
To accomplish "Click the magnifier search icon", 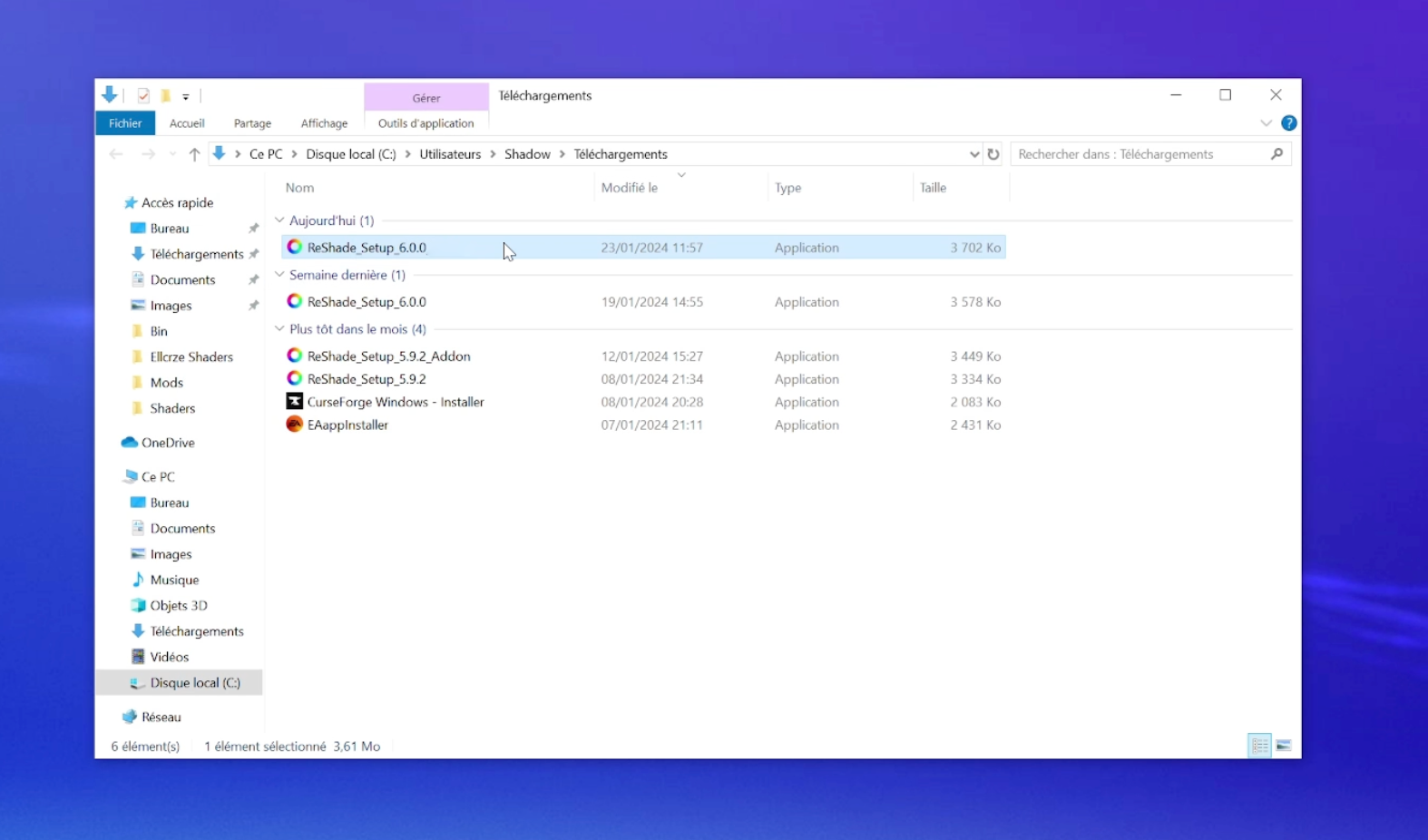I will (x=1276, y=154).
